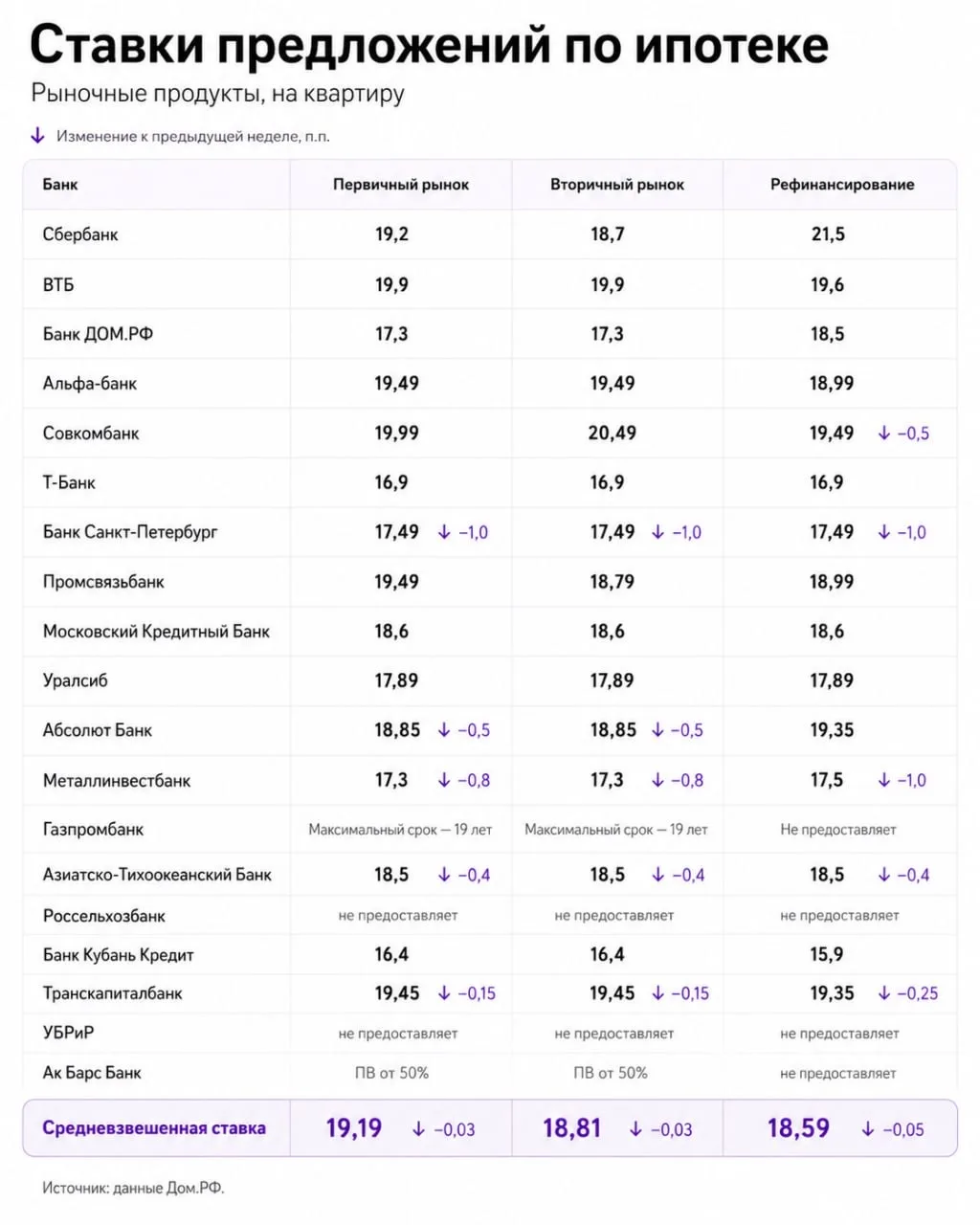The height and width of the screenshot is (1225, 980).
Task: Click the Metallinvestbank refinancing −1,0 arrow
Action: [884, 780]
